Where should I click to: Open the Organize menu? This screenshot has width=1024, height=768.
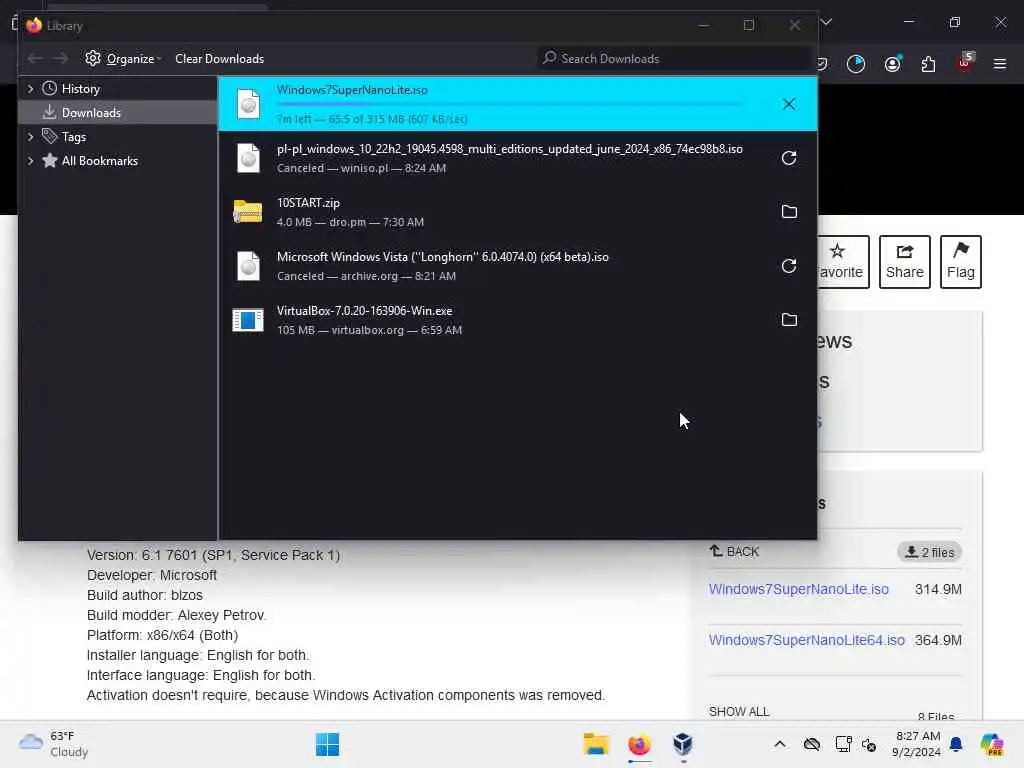[x=123, y=59]
